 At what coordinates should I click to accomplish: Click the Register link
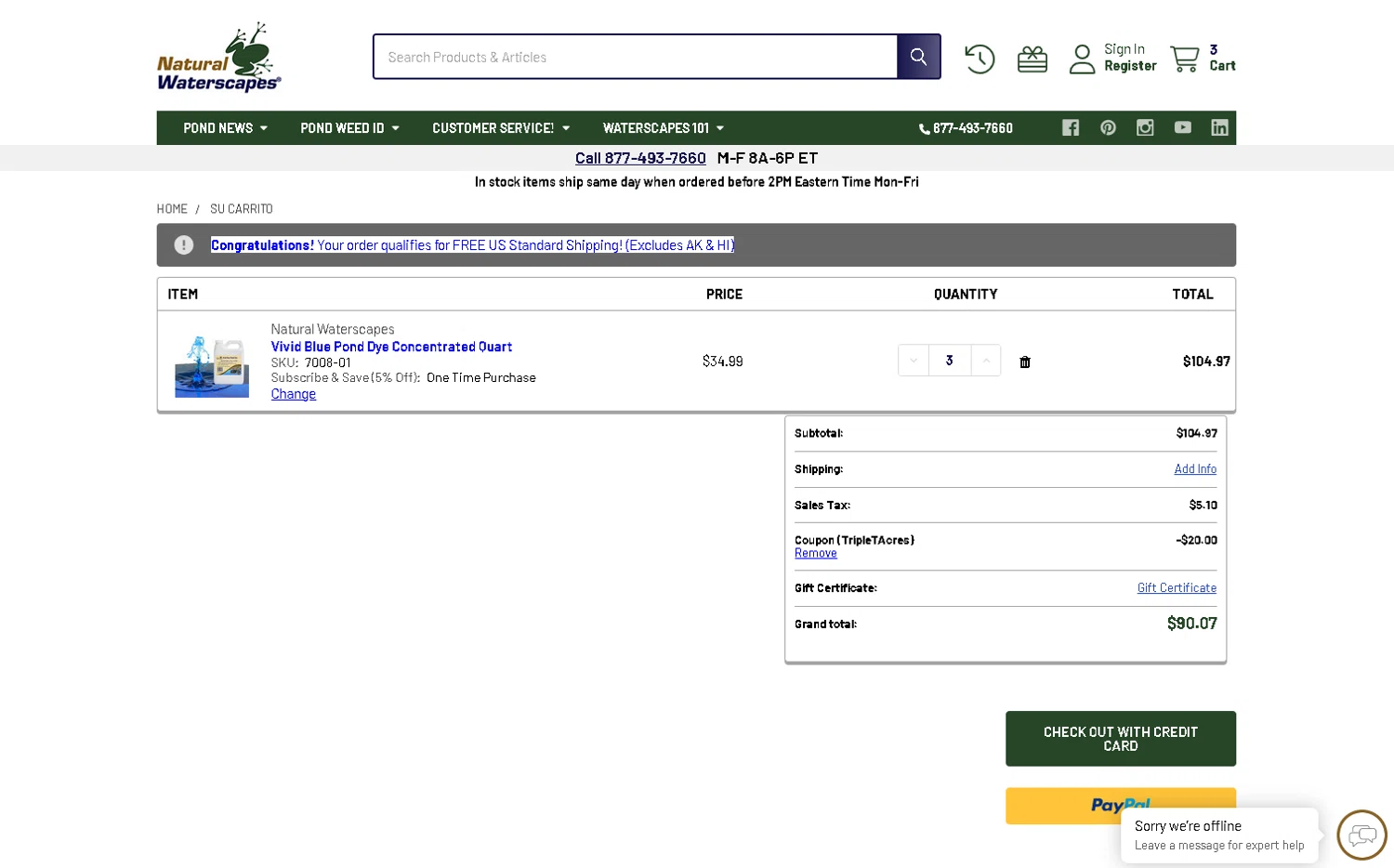tap(1130, 66)
